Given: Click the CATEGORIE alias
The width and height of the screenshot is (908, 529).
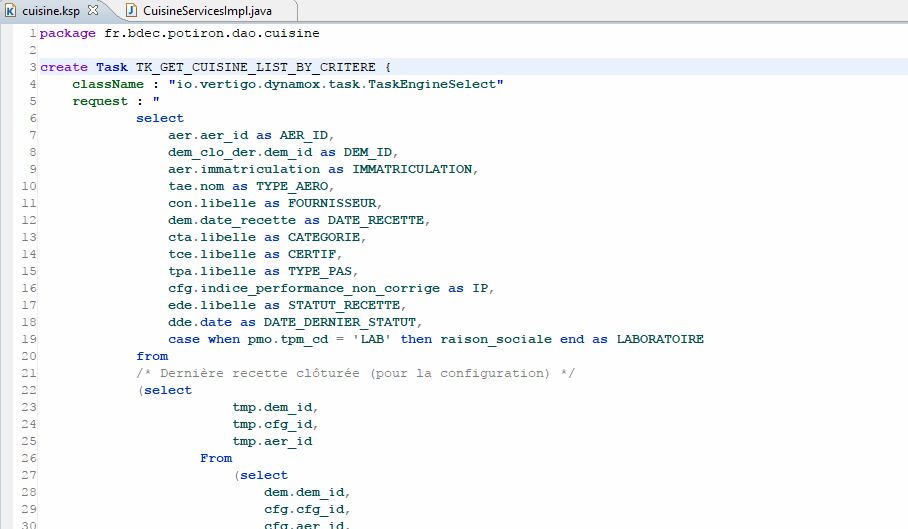Looking at the screenshot, I should click(324, 237).
